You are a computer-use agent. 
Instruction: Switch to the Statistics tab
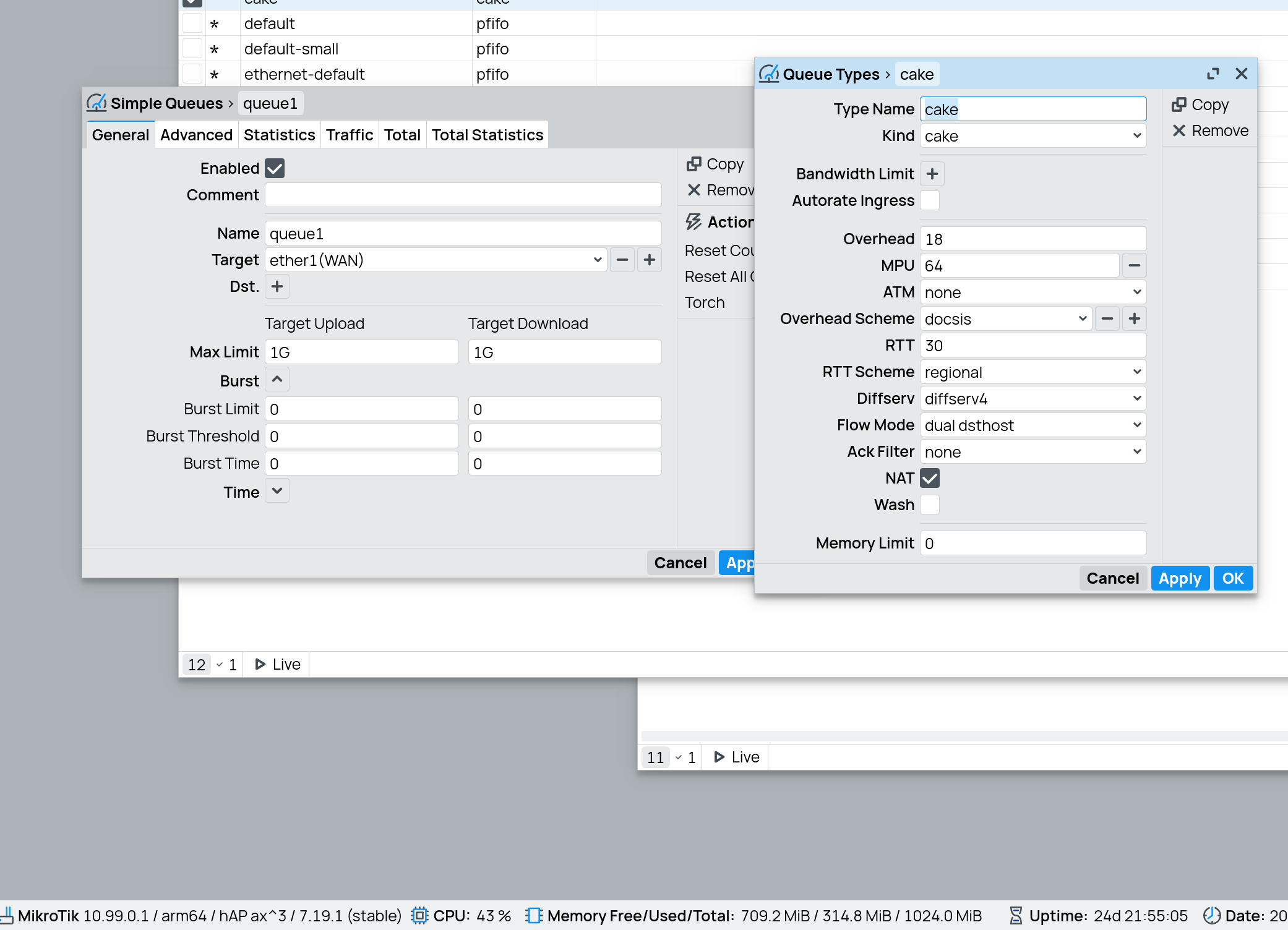point(279,135)
